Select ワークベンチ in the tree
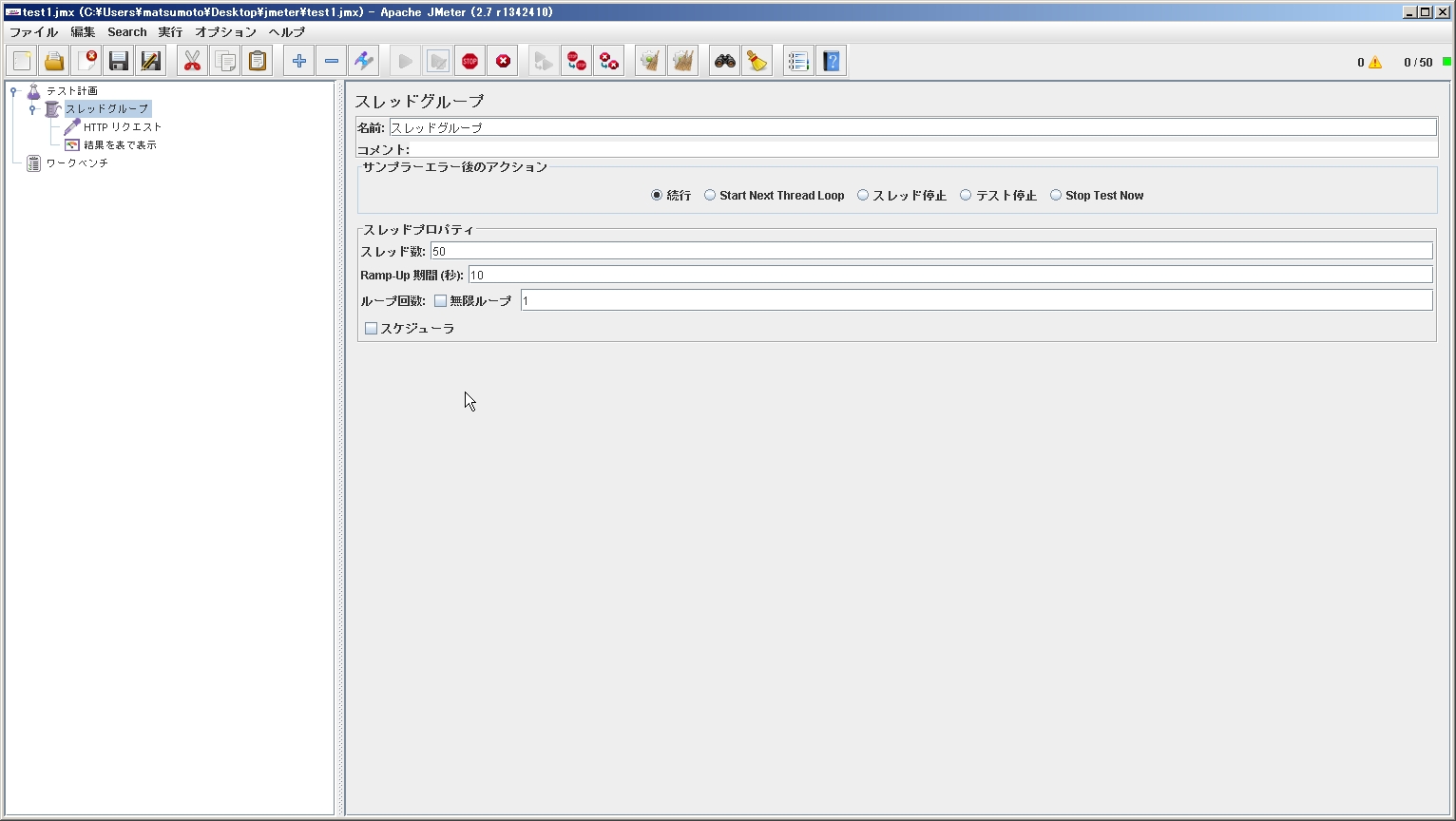Image resolution: width=1456 pixels, height=821 pixels. tap(77, 163)
